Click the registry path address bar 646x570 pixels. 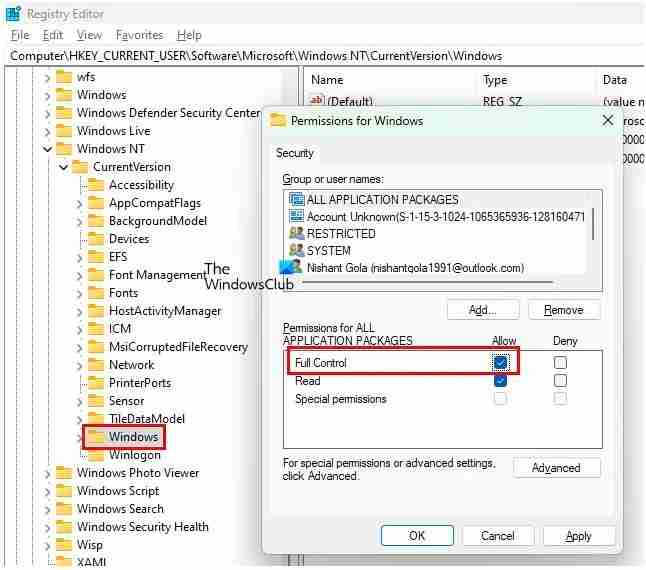point(323,56)
